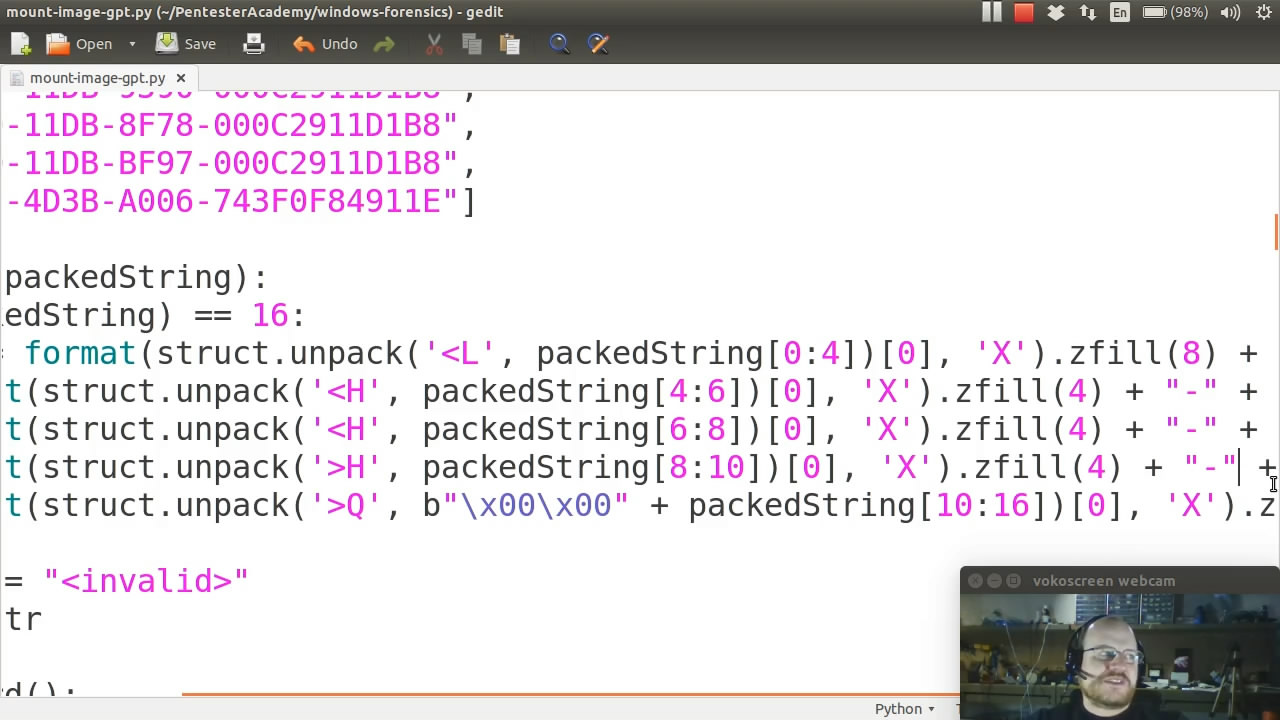Viewport: 1280px width, 720px height.
Task: Click the vertical scrollbar handle
Action: tap(1275, 232)
